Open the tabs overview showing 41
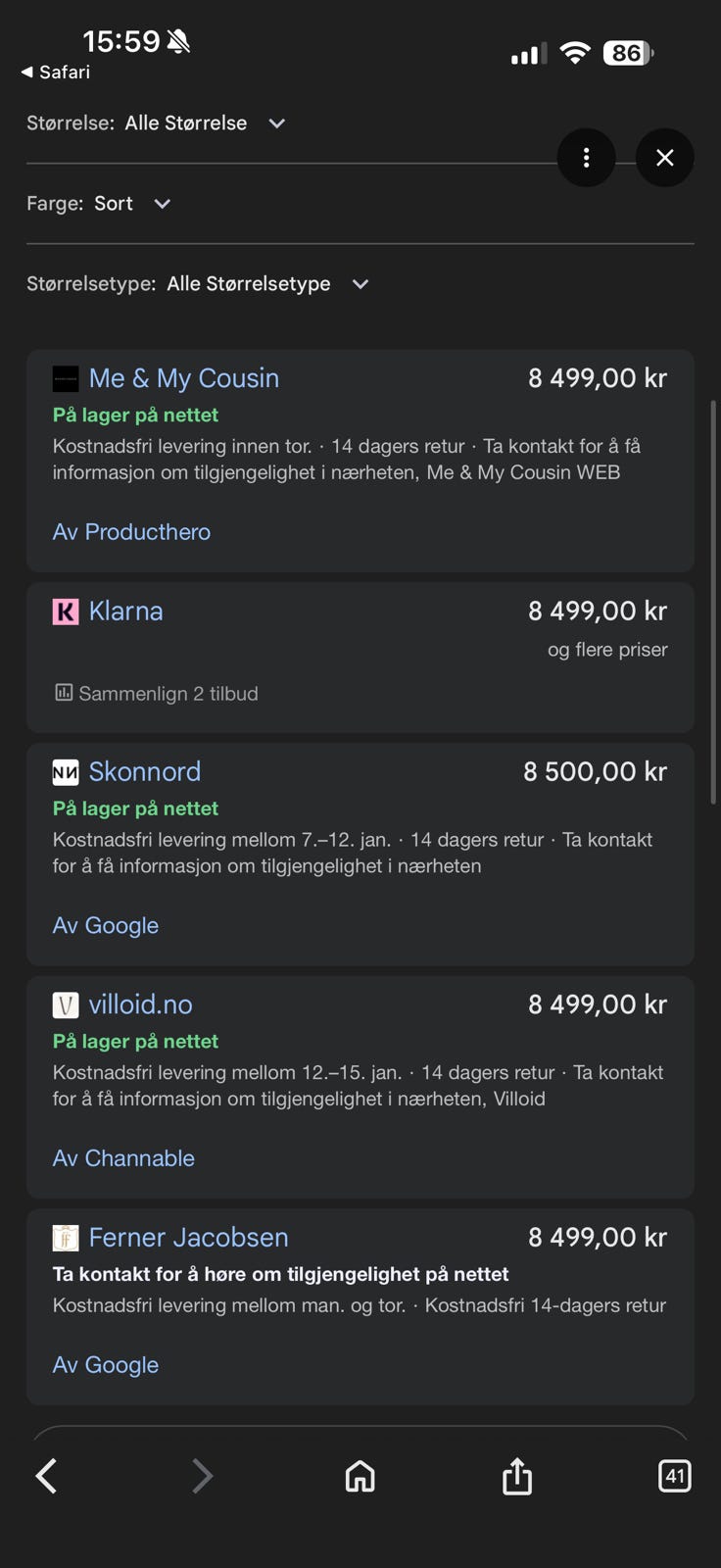The width and height of the screenshot is (721, 1568). coord(674,1476)
